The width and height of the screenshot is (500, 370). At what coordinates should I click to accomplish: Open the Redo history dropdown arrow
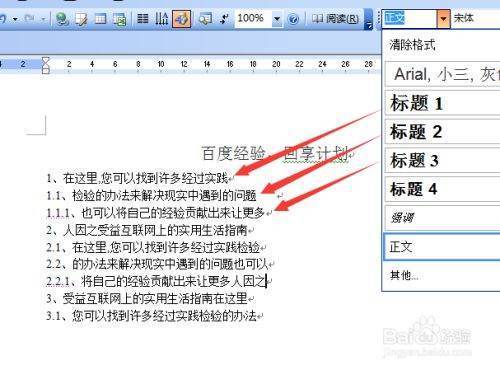43,19
